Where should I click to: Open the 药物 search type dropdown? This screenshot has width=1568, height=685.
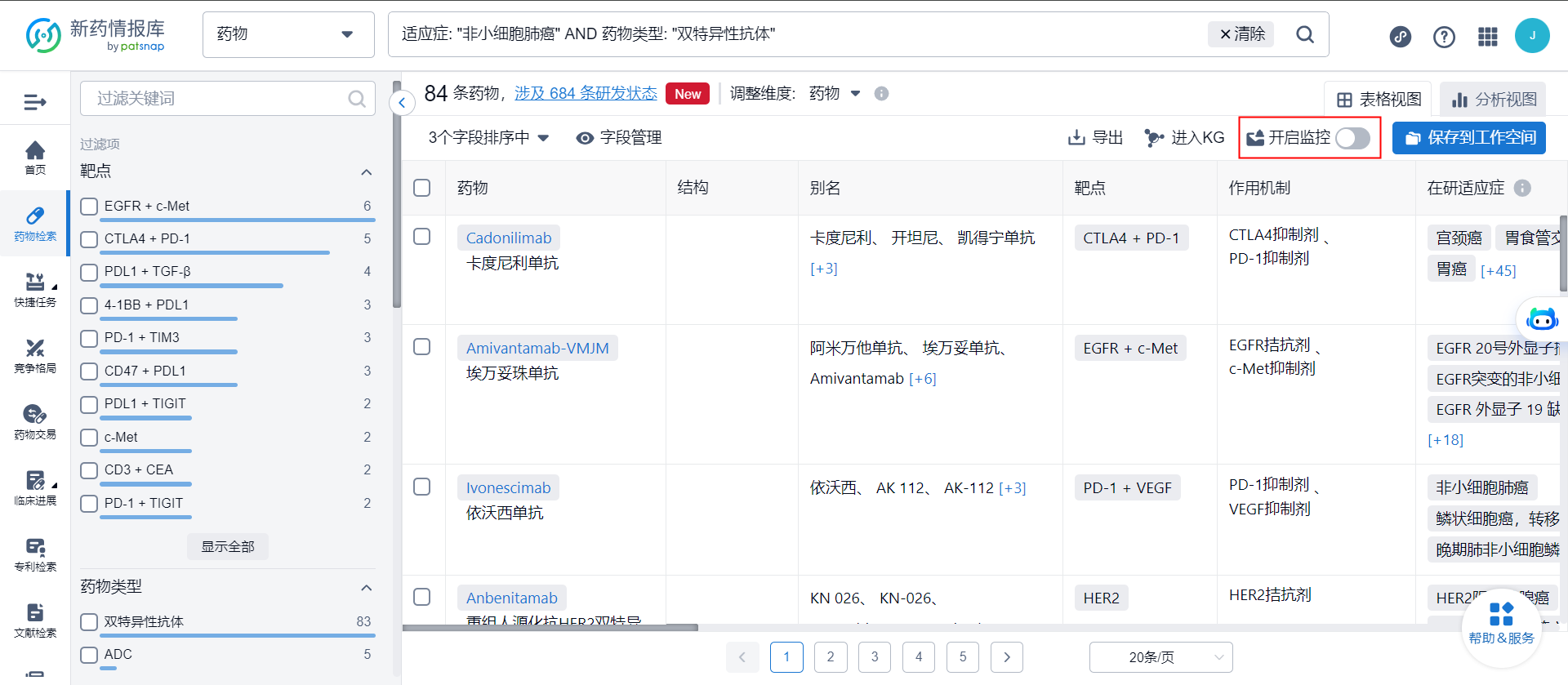coord(288,34)
